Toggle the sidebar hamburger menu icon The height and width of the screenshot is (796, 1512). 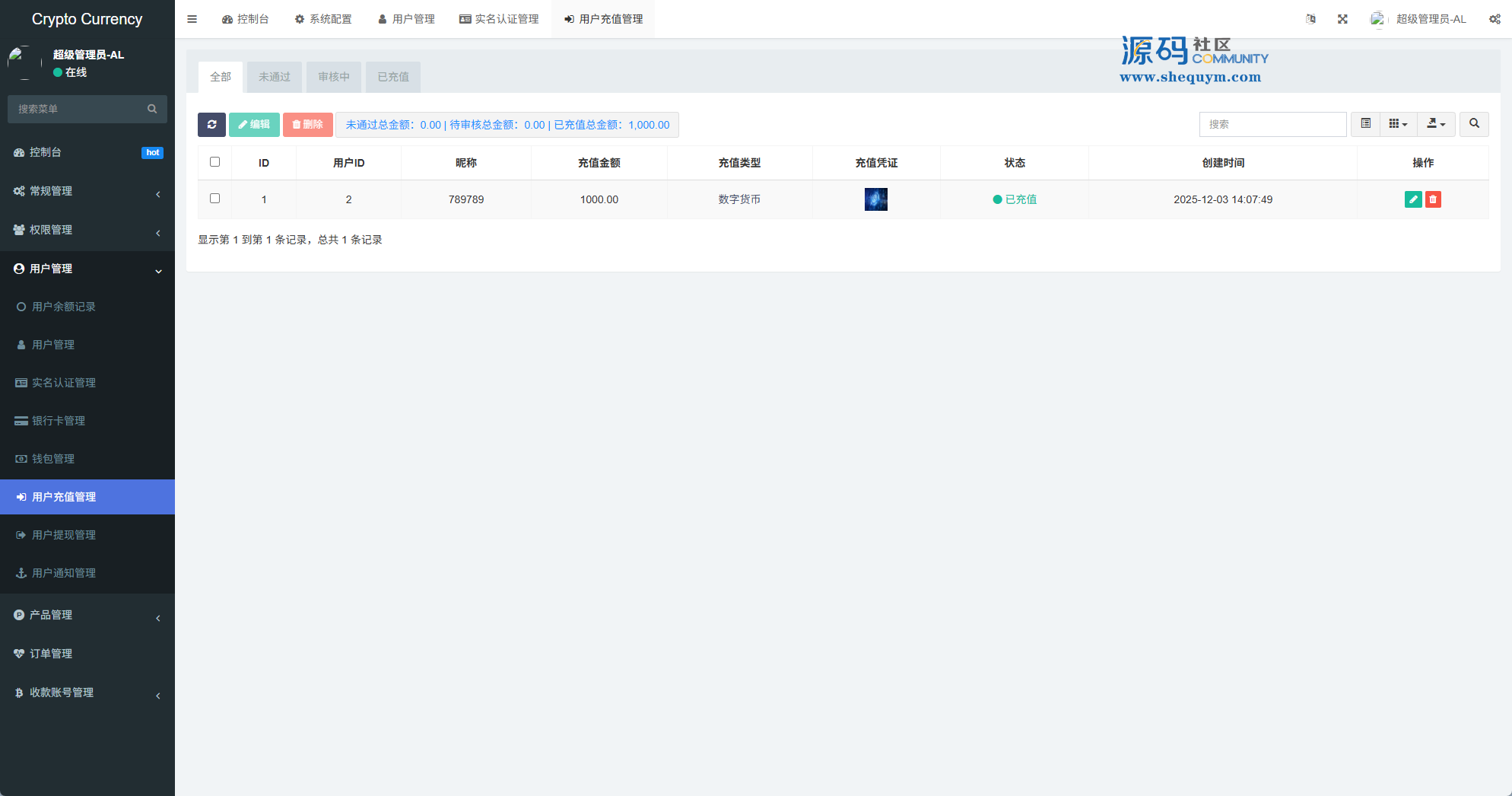pyautogui.click(x=192, y=19)
